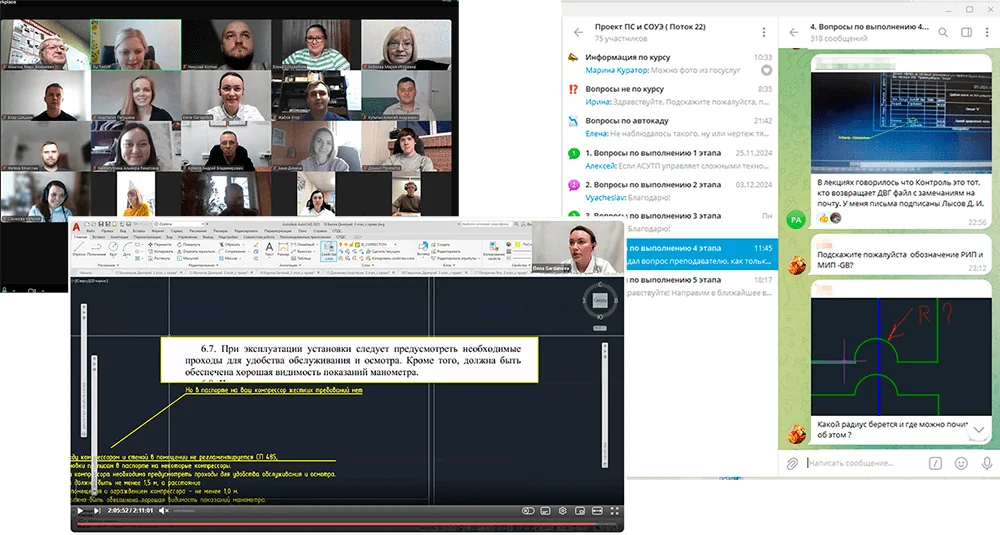This screenshot has width=1000, height=535.
Task: Focus the 'Написать сообщение...' message field
Action: tap(862, 463)
